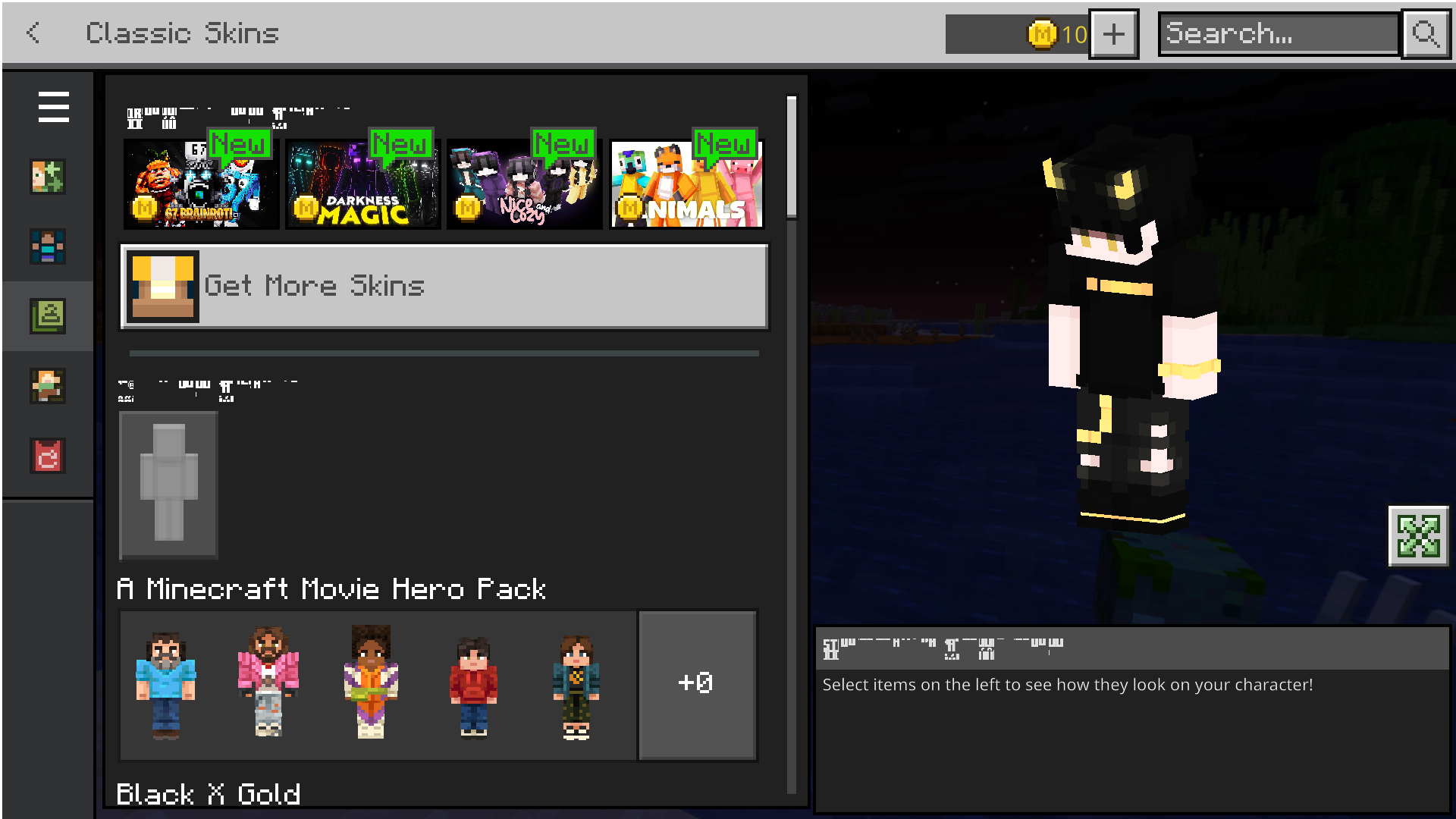
Task: Click the magnifying glass search icon
Action: tap(1425, 34)
